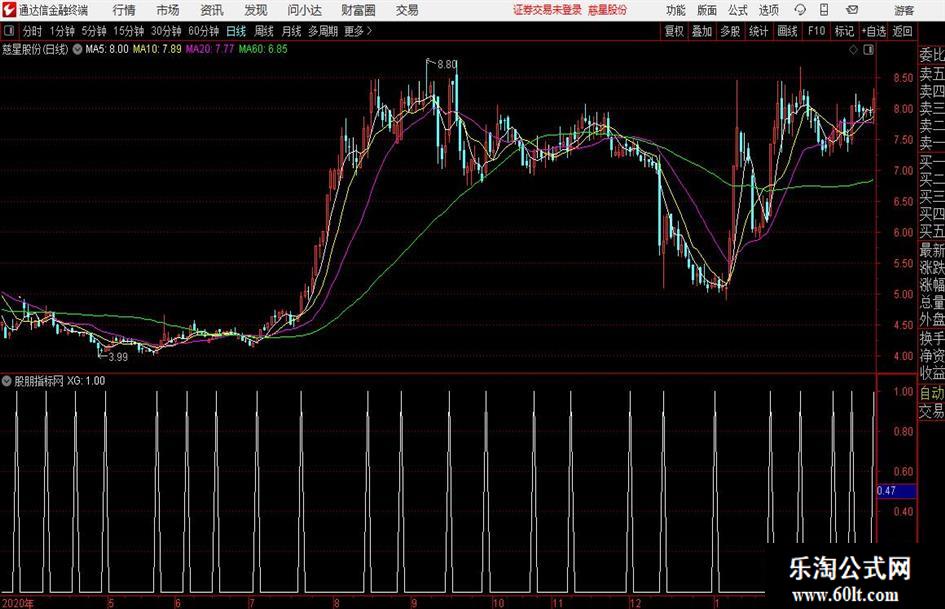945x609 pixels.
Task: Open the 行情 menu
Action: (124, 10)
